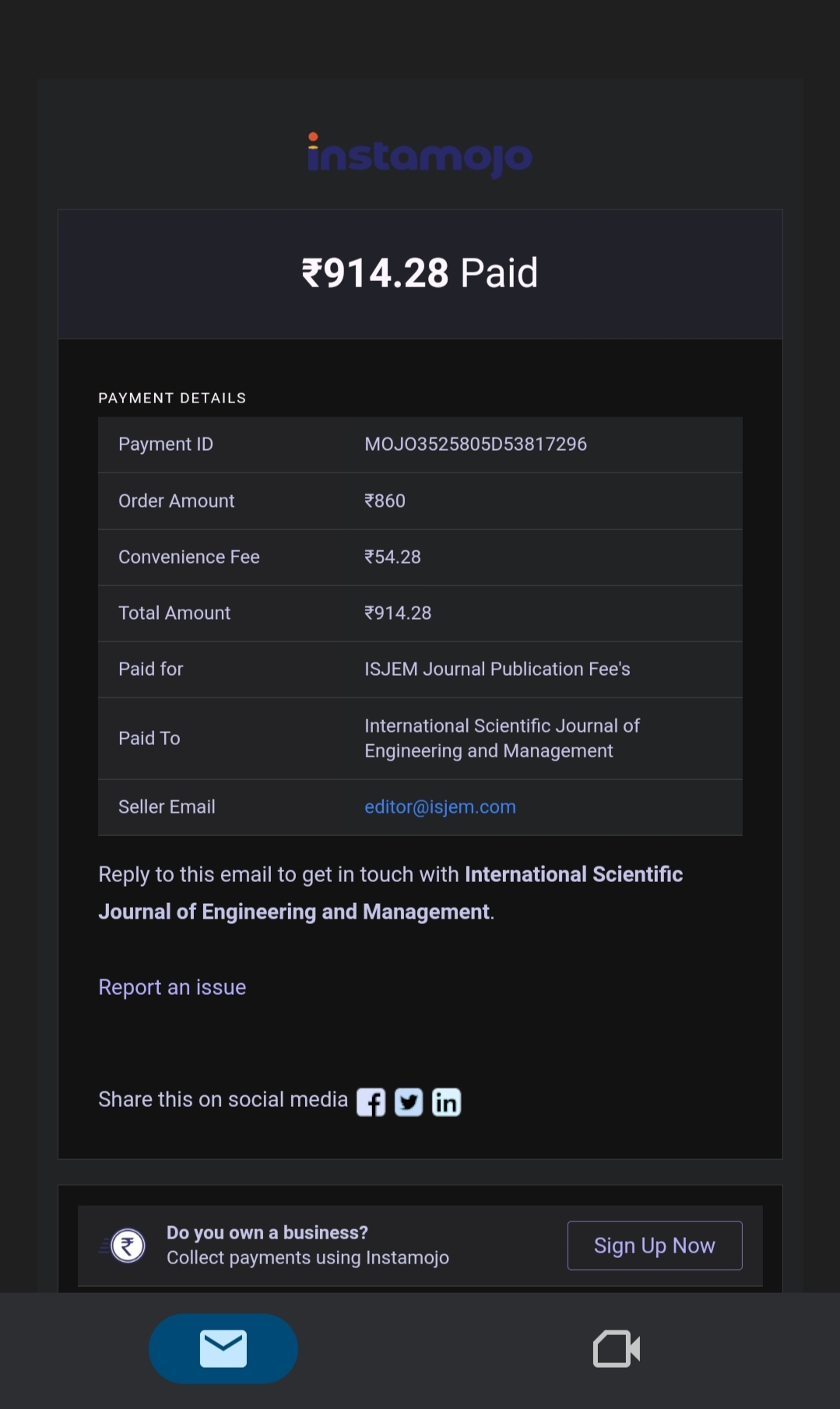This screenshot has height=1409, width=840.
Task: Share via the LinkedIn icon
Action: point(446,1102)
